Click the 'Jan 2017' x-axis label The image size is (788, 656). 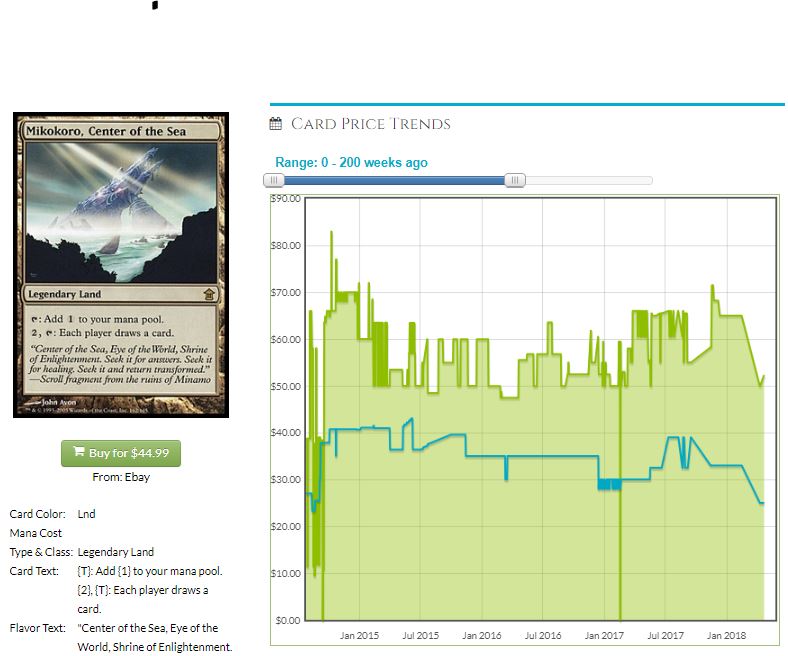[x=604, y=635]
